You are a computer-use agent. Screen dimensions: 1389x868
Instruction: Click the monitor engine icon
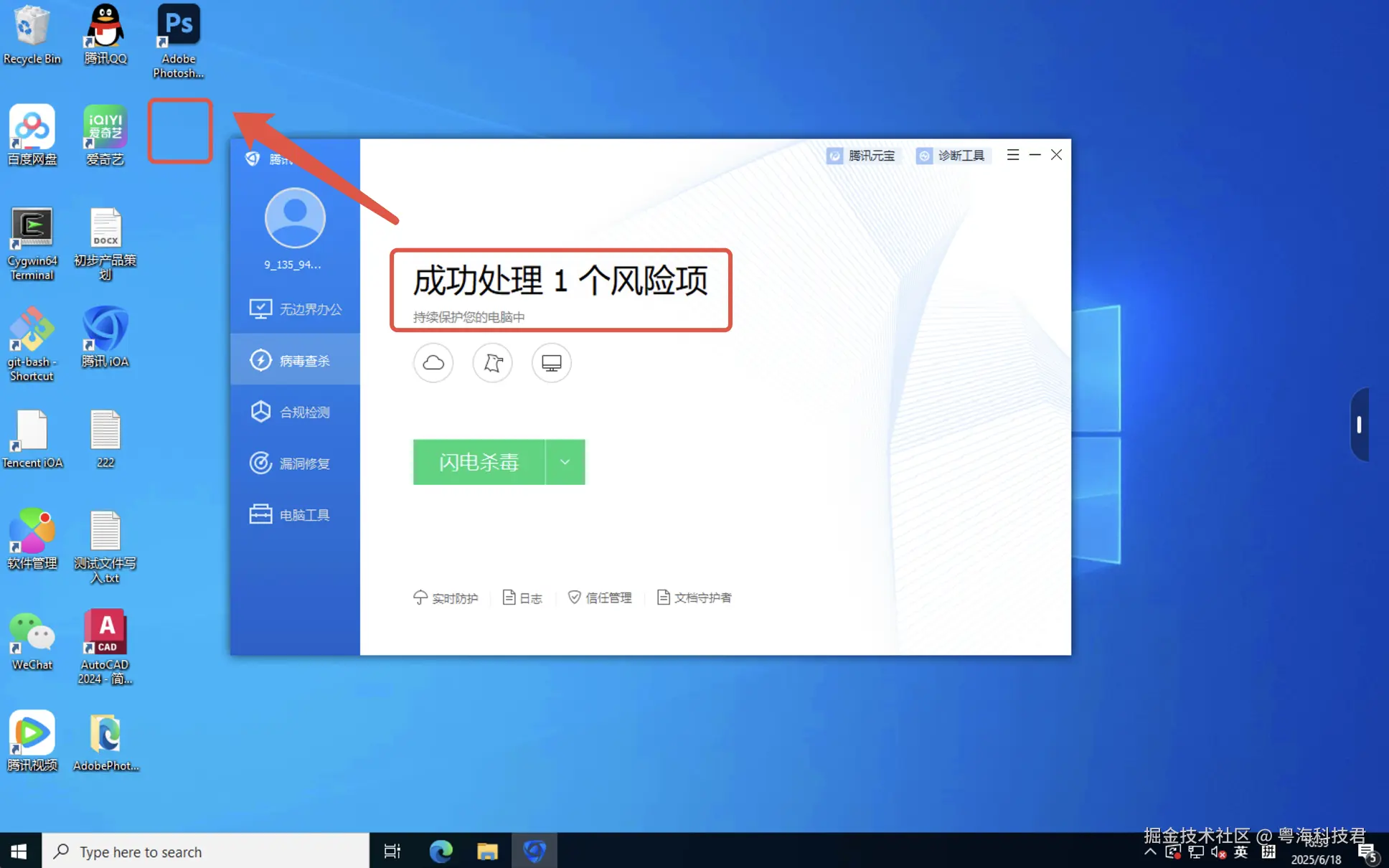point(551,363)
